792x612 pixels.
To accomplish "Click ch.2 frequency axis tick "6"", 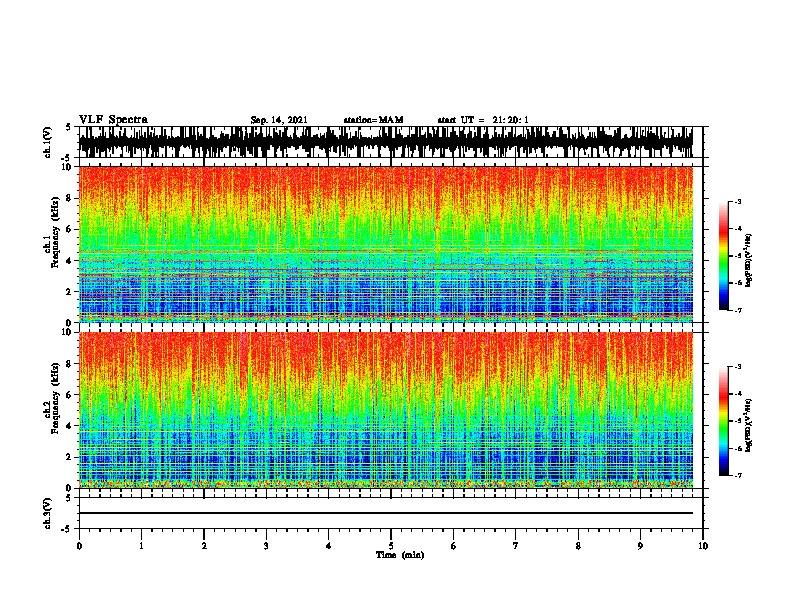I will point(70,395).
